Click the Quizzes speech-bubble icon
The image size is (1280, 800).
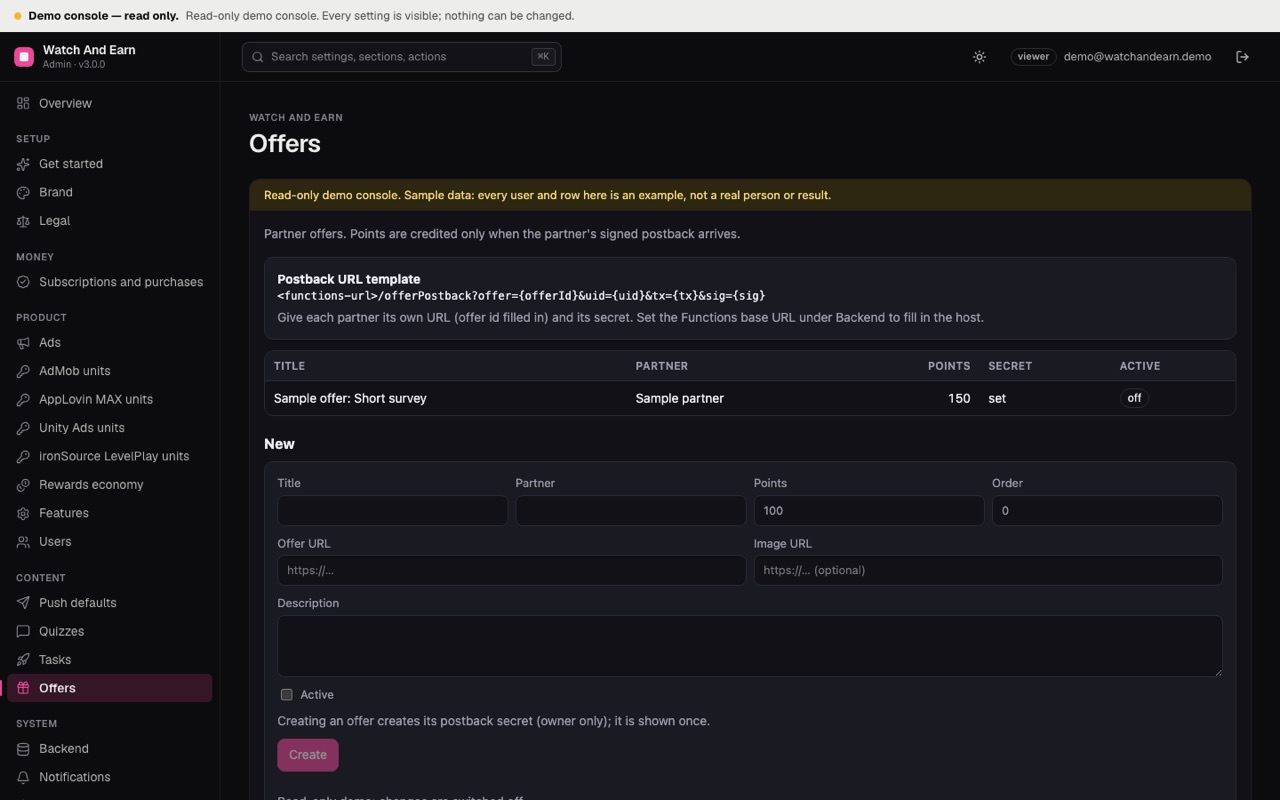(23, 631)
